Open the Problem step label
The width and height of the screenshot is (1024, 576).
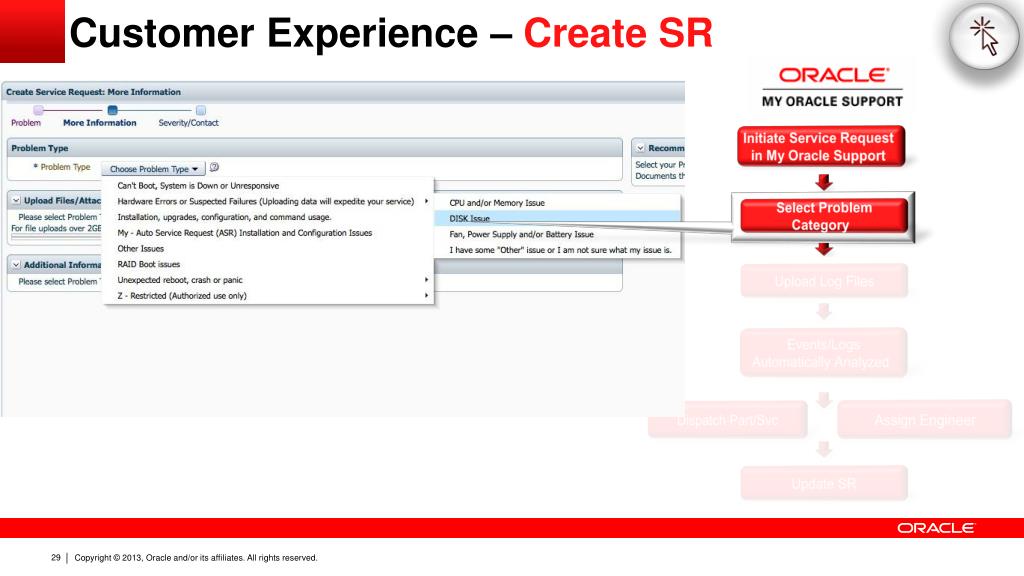click(26, 123)
